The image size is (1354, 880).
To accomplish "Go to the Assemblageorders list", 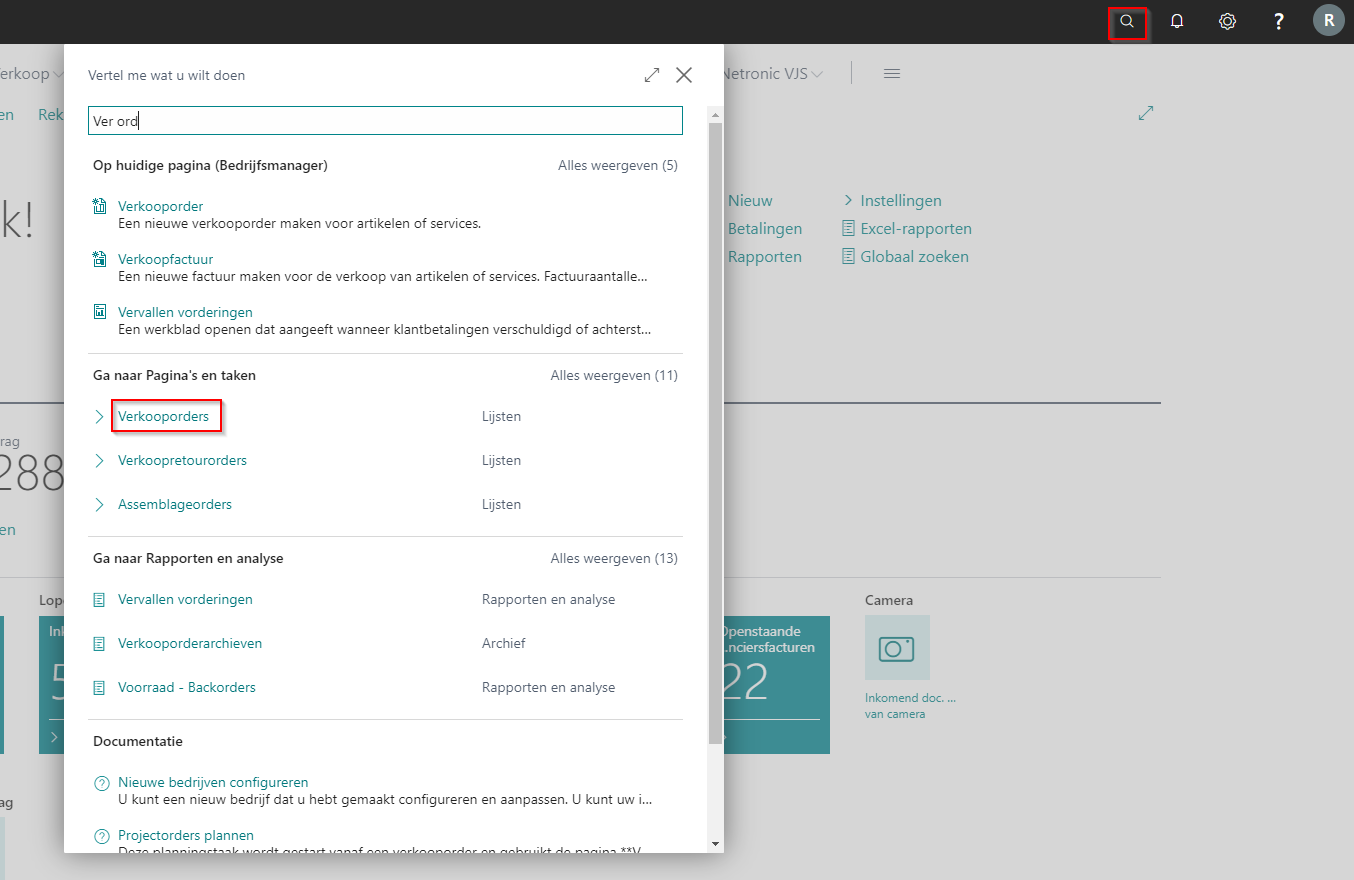I will coord(175,505).
